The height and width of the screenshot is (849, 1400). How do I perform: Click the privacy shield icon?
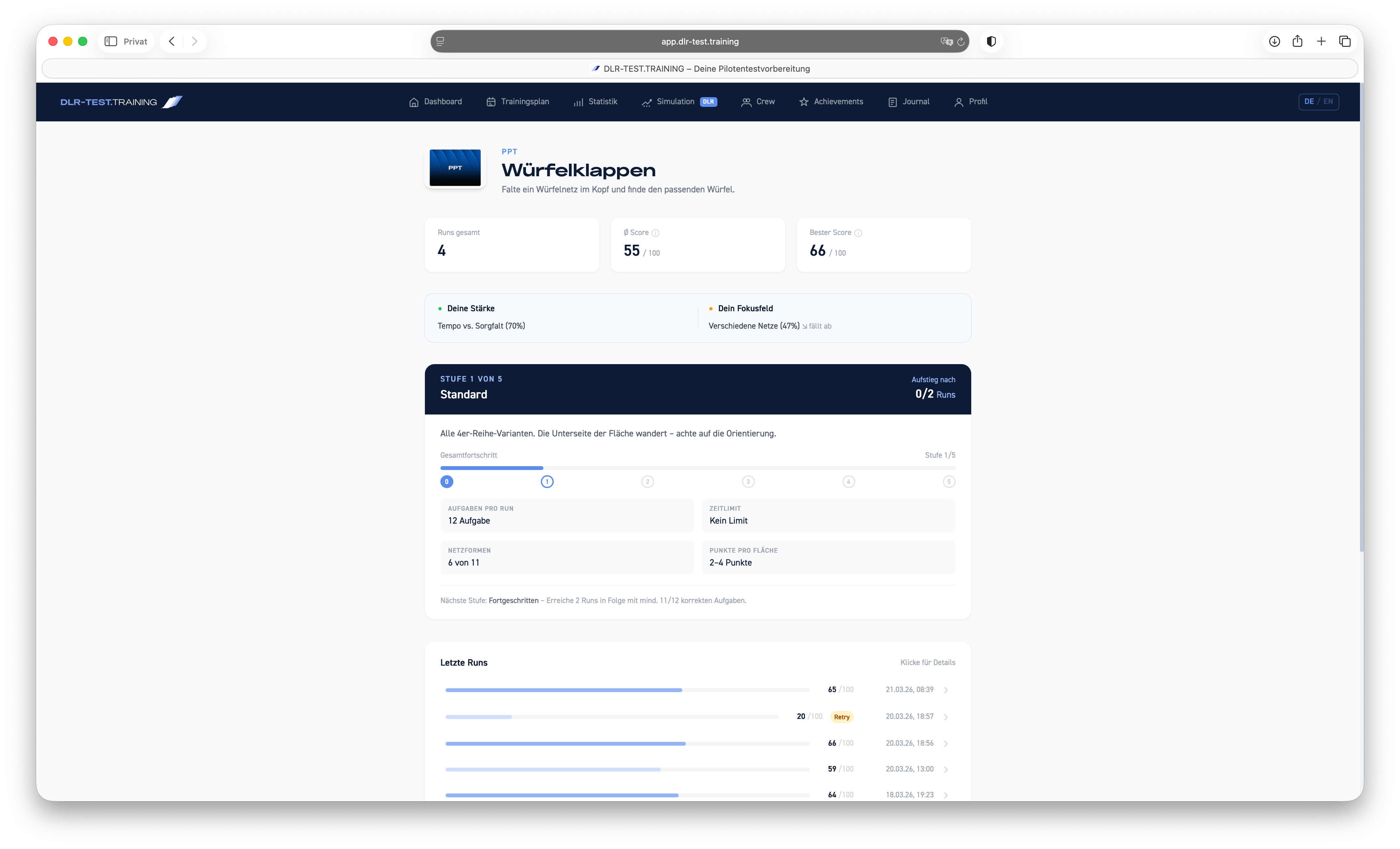992,41
